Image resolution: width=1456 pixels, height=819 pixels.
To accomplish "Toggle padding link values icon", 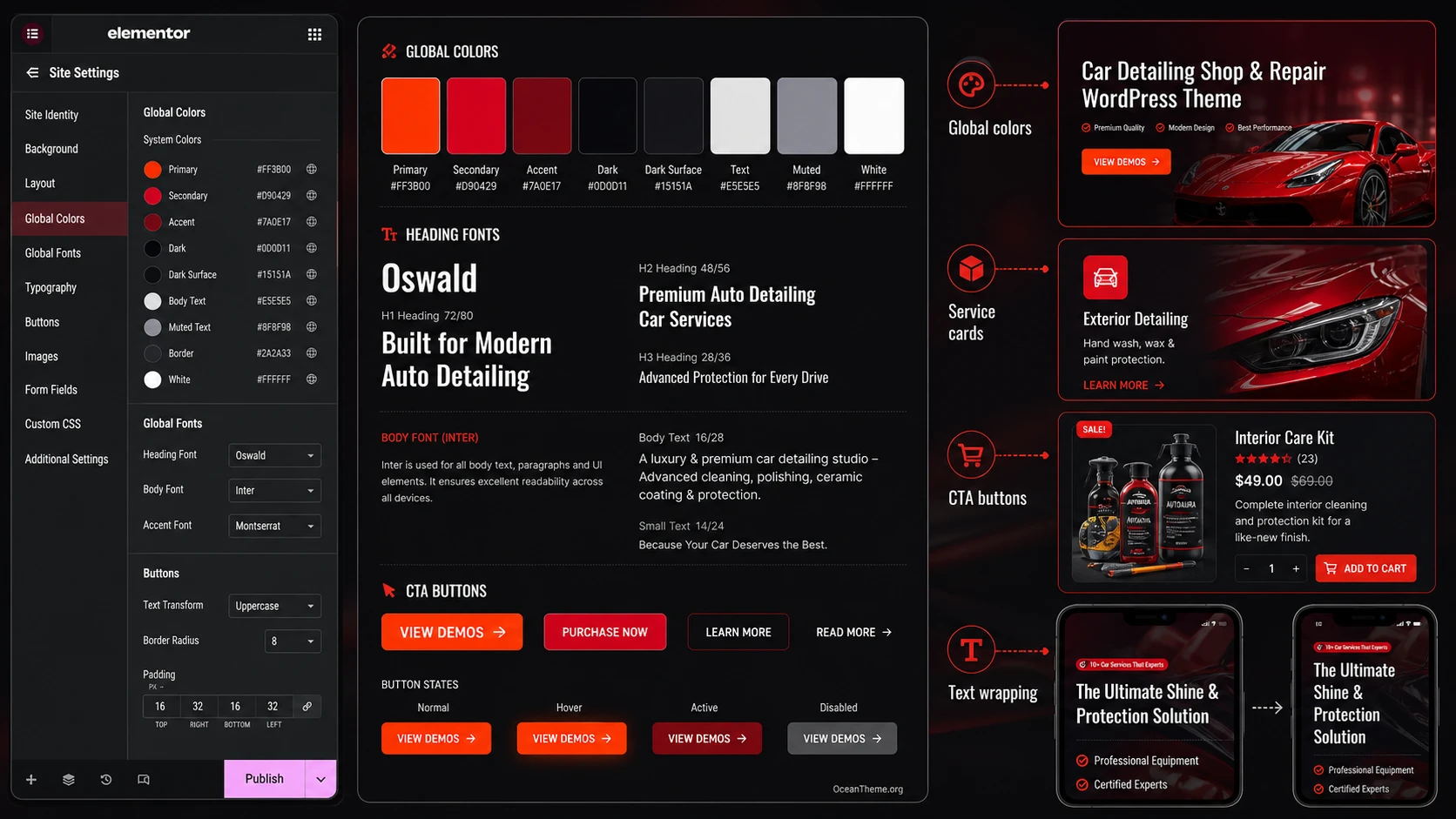I will [x=307, y=707].
